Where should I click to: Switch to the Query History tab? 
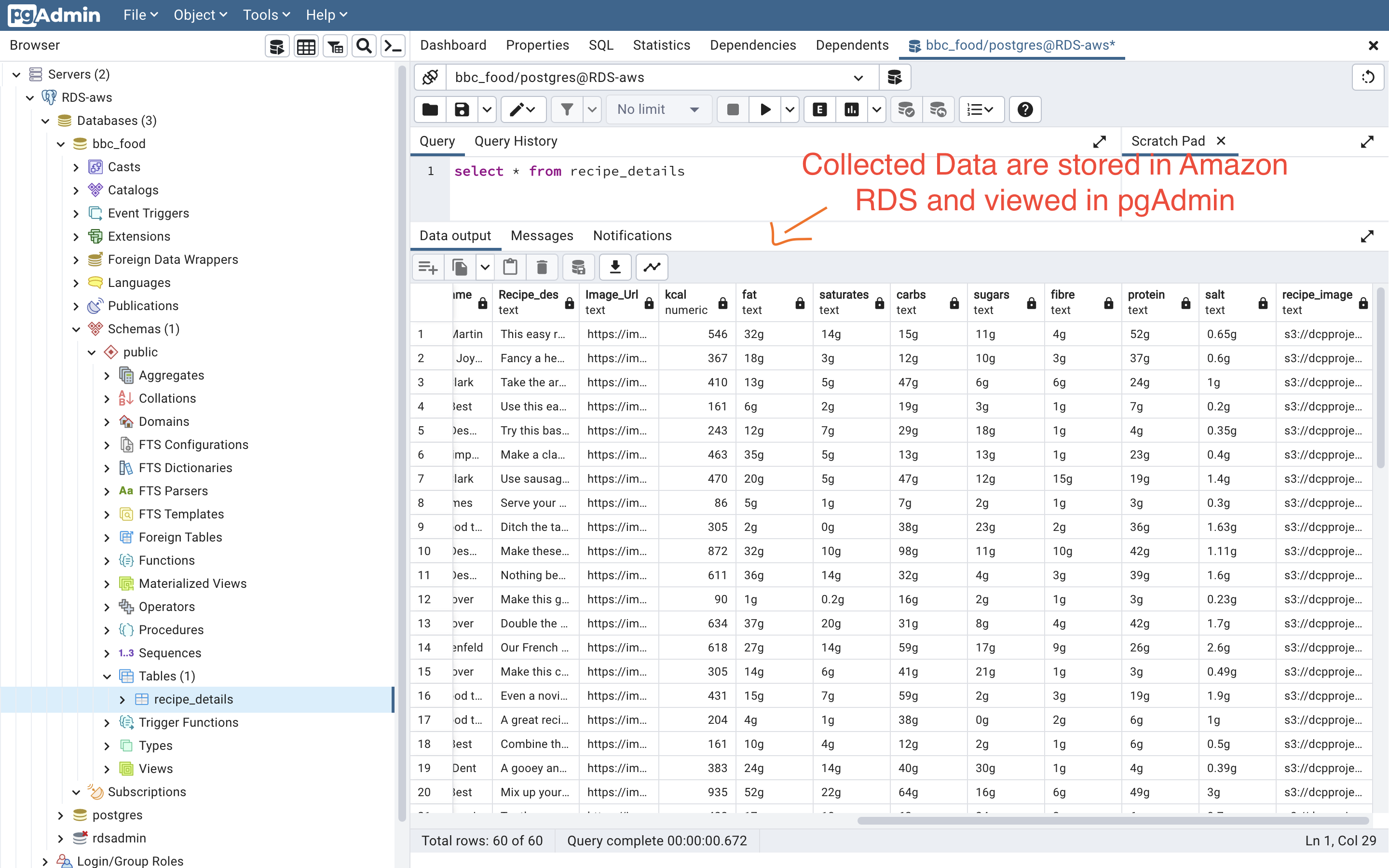click(516, 141)
